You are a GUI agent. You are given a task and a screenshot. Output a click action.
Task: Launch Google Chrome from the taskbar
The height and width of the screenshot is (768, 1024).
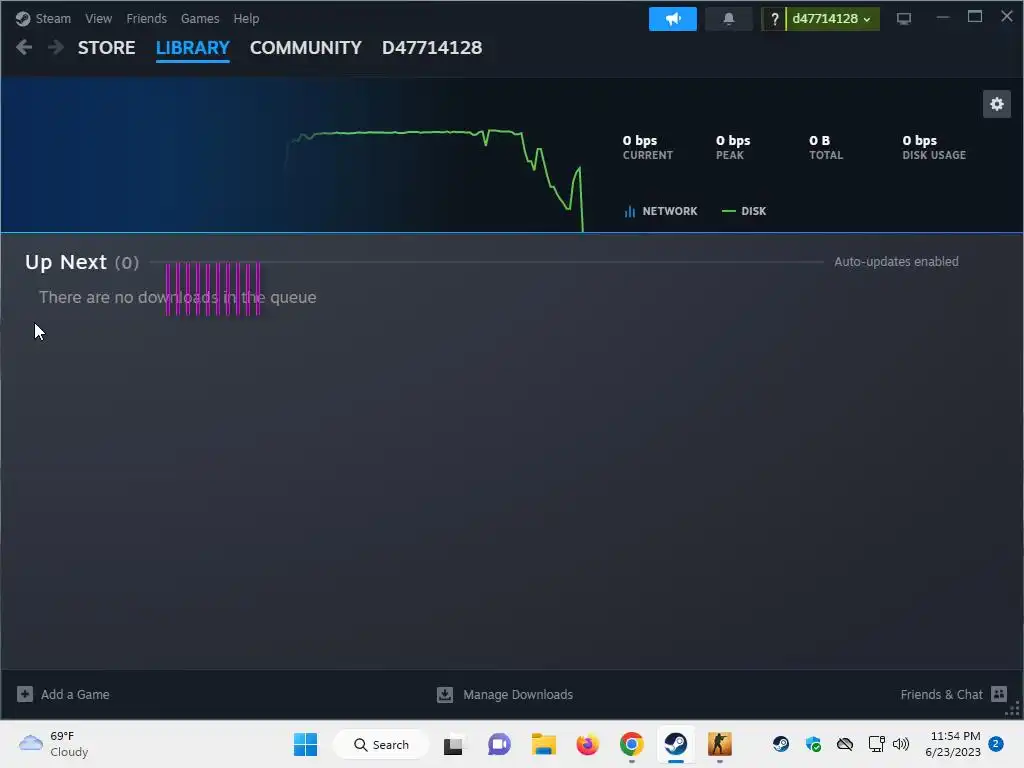click(632, 744)
